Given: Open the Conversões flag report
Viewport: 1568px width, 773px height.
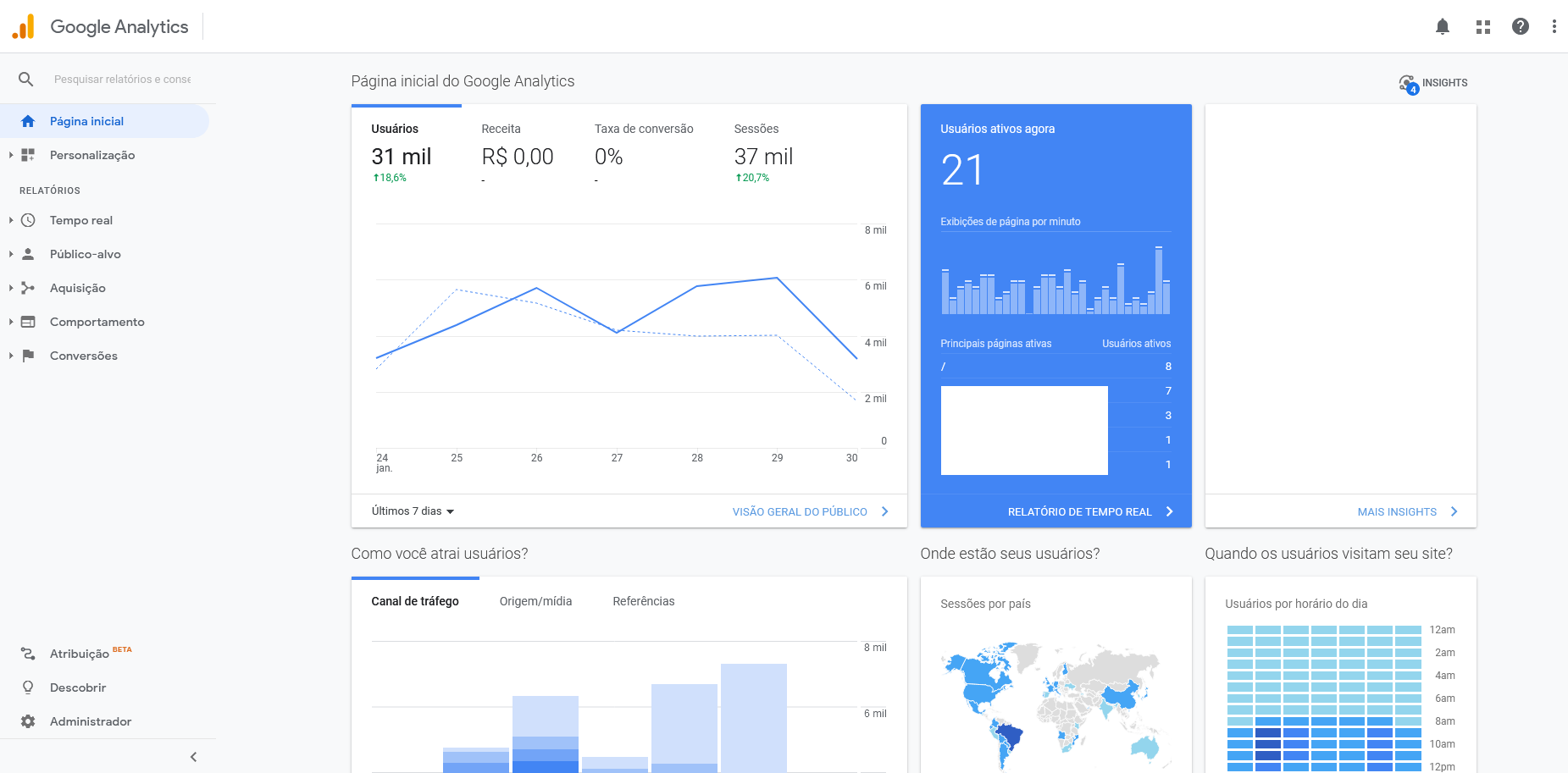Looking at the screenshot, I should (x=83, y=356).
